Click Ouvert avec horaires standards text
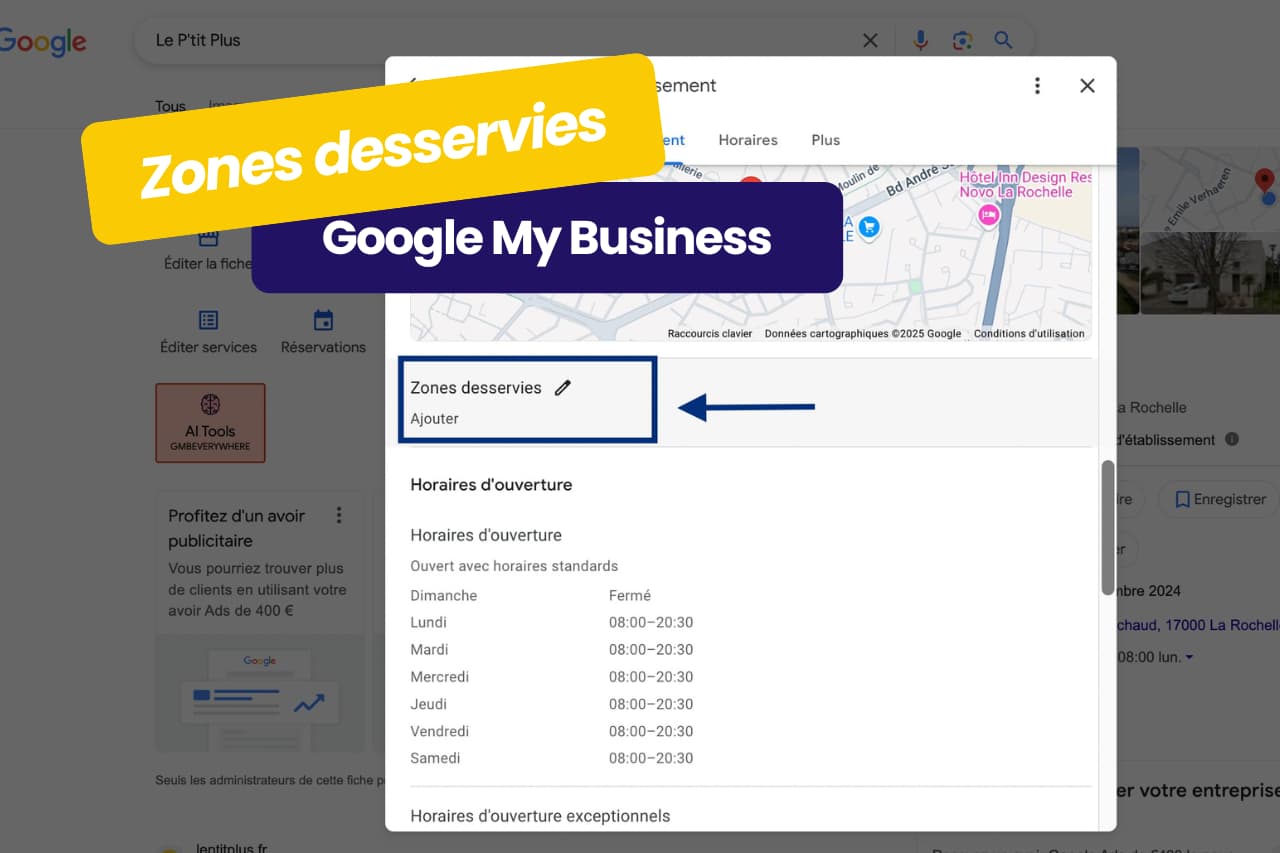 514,566
